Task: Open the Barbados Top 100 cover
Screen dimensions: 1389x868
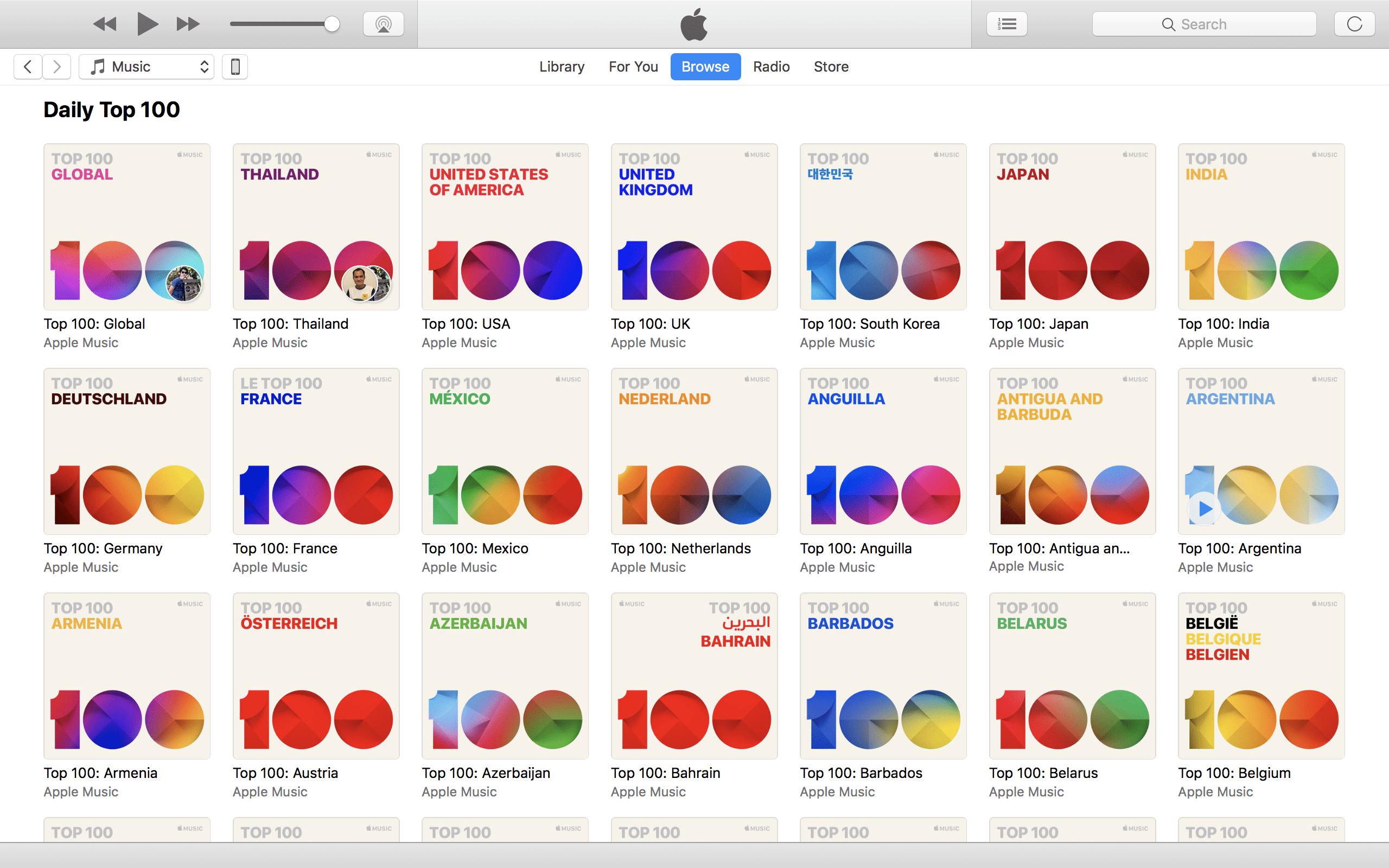Action: (883, 676)
